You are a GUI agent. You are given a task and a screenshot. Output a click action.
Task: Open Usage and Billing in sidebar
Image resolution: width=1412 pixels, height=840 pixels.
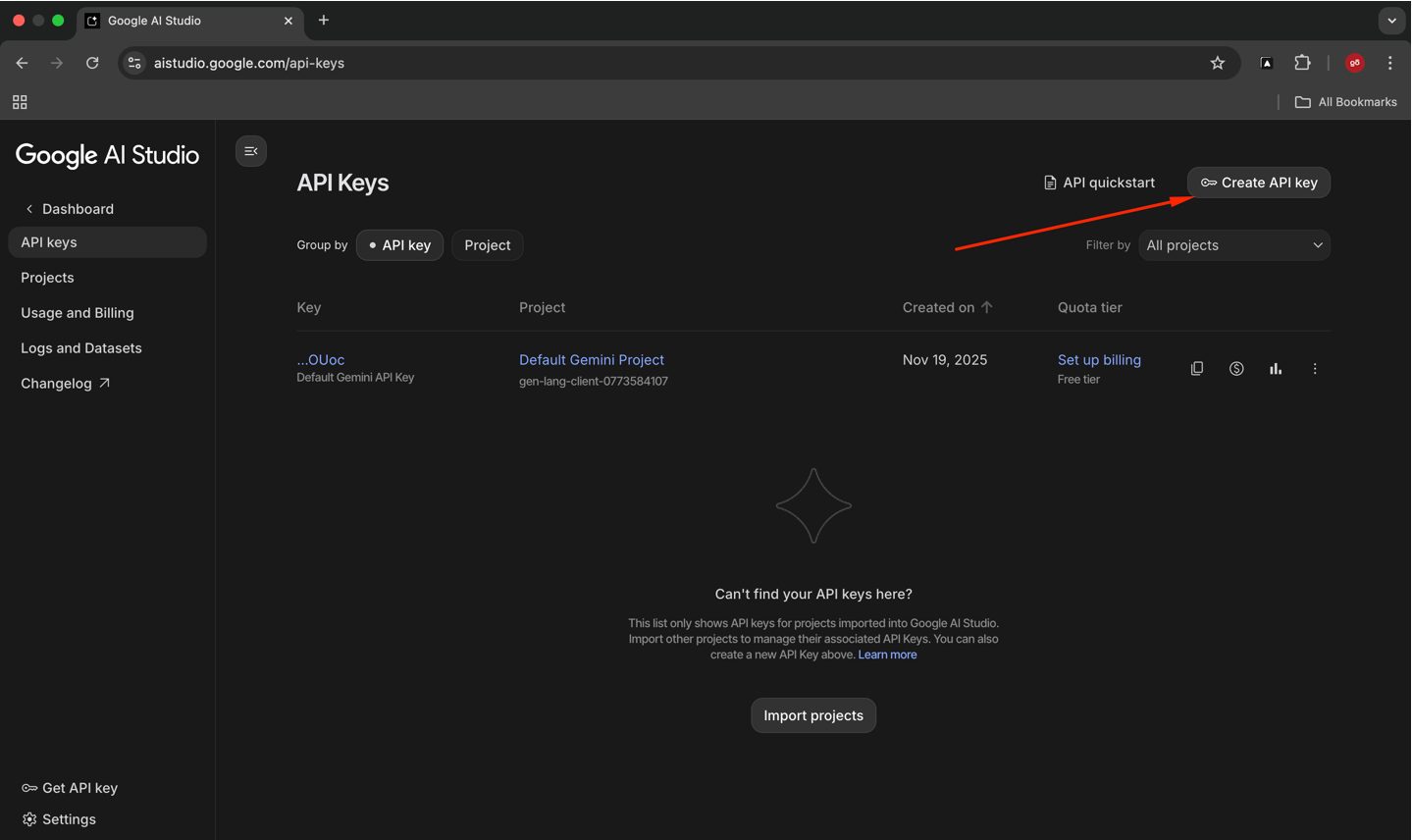click(78, 313)
